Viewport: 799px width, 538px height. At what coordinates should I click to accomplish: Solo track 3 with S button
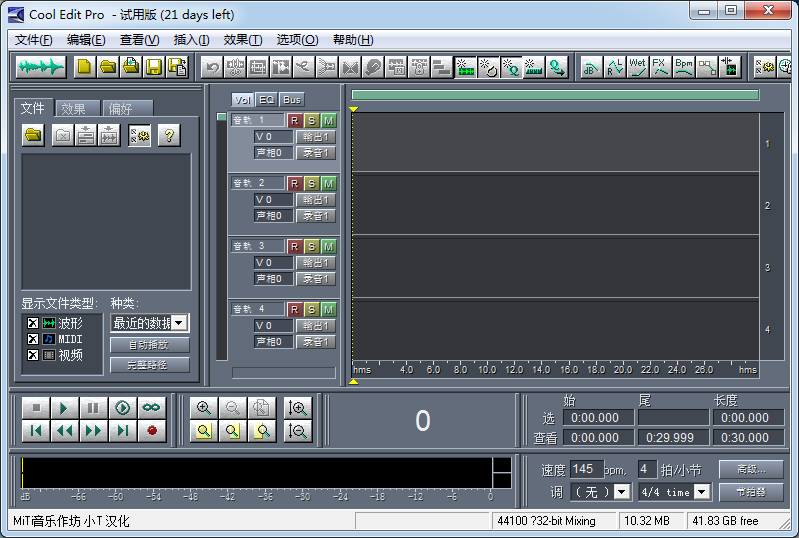pos(311,247)
